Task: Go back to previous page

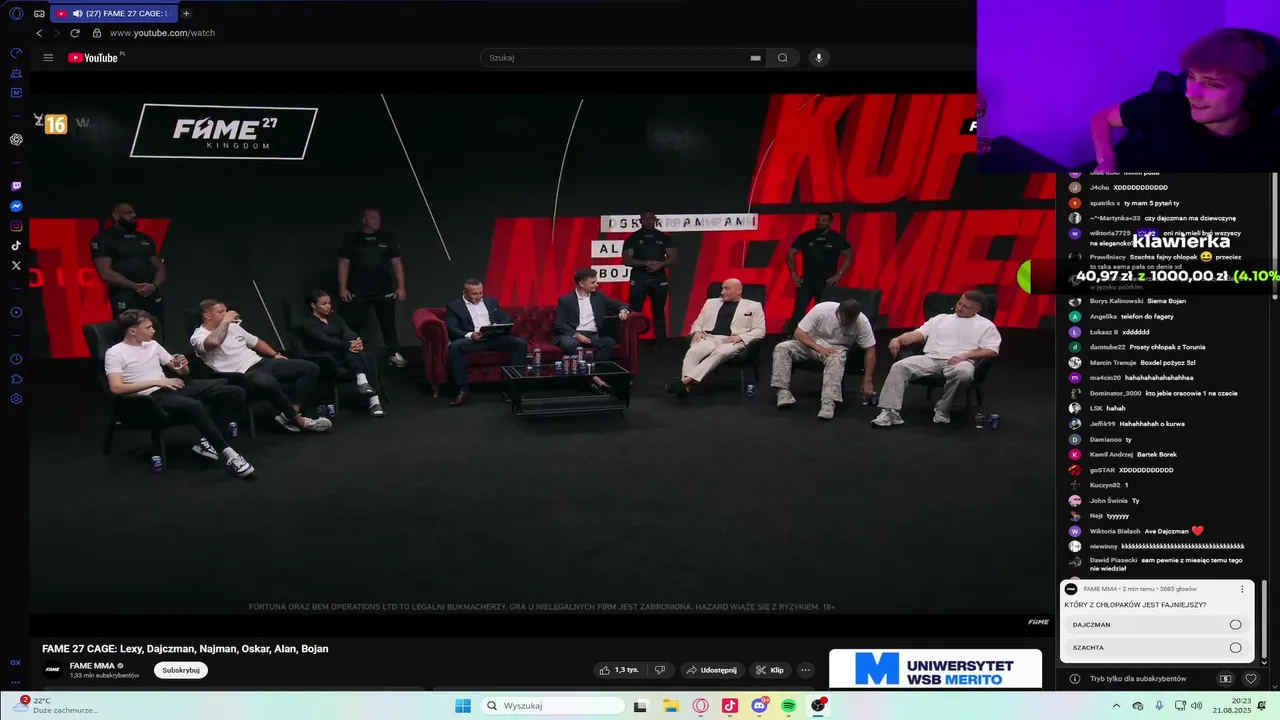Action: coord(39,33)
